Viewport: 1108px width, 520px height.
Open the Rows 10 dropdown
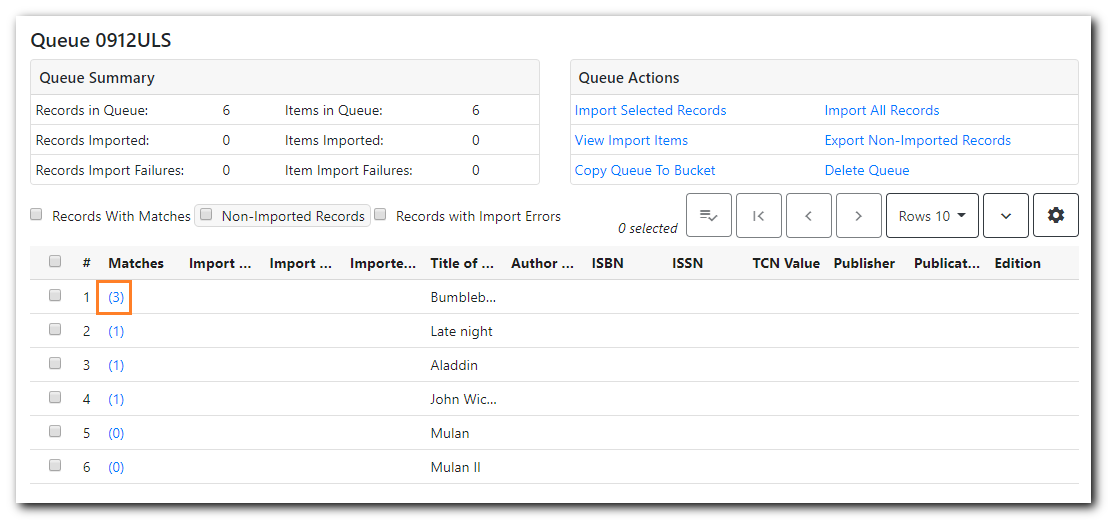[932, 215]
